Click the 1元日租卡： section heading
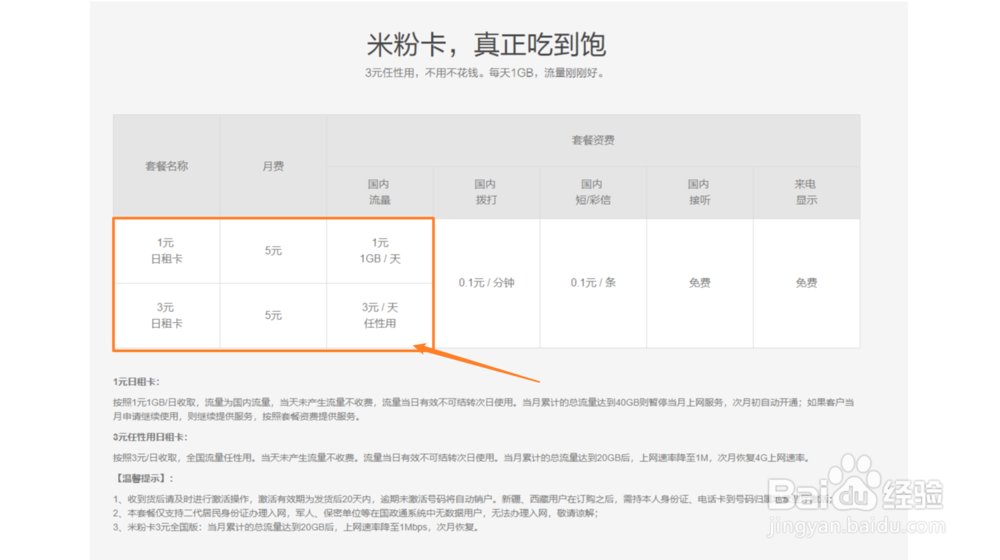 coord(136,381)
